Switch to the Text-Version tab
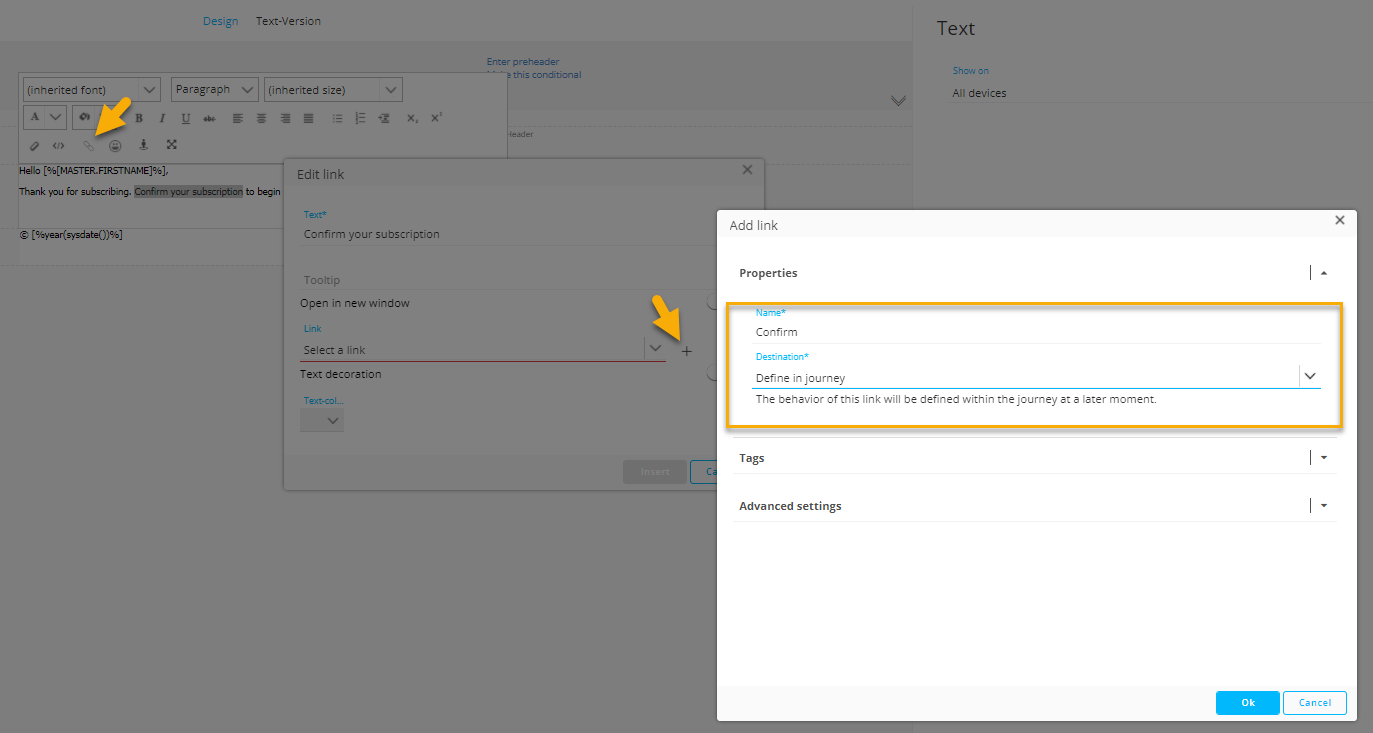1373x733 pixels. [x=288, y=21]
